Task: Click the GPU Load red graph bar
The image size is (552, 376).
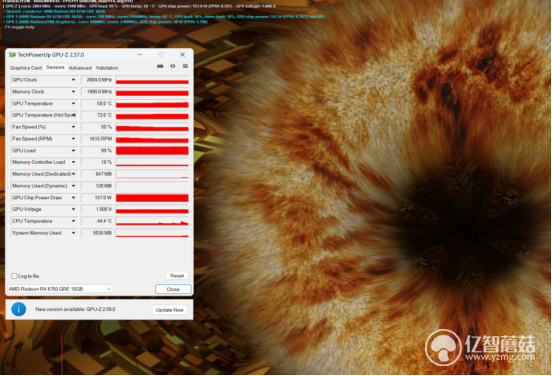Action: 152,151
